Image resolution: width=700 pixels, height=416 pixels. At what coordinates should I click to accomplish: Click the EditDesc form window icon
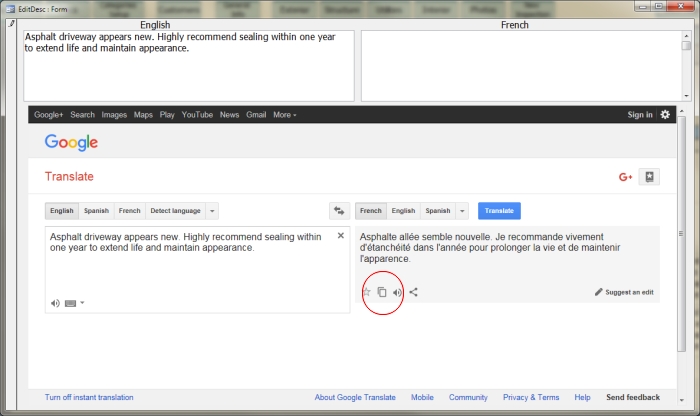pyautogui.click(x=10, y=9)
